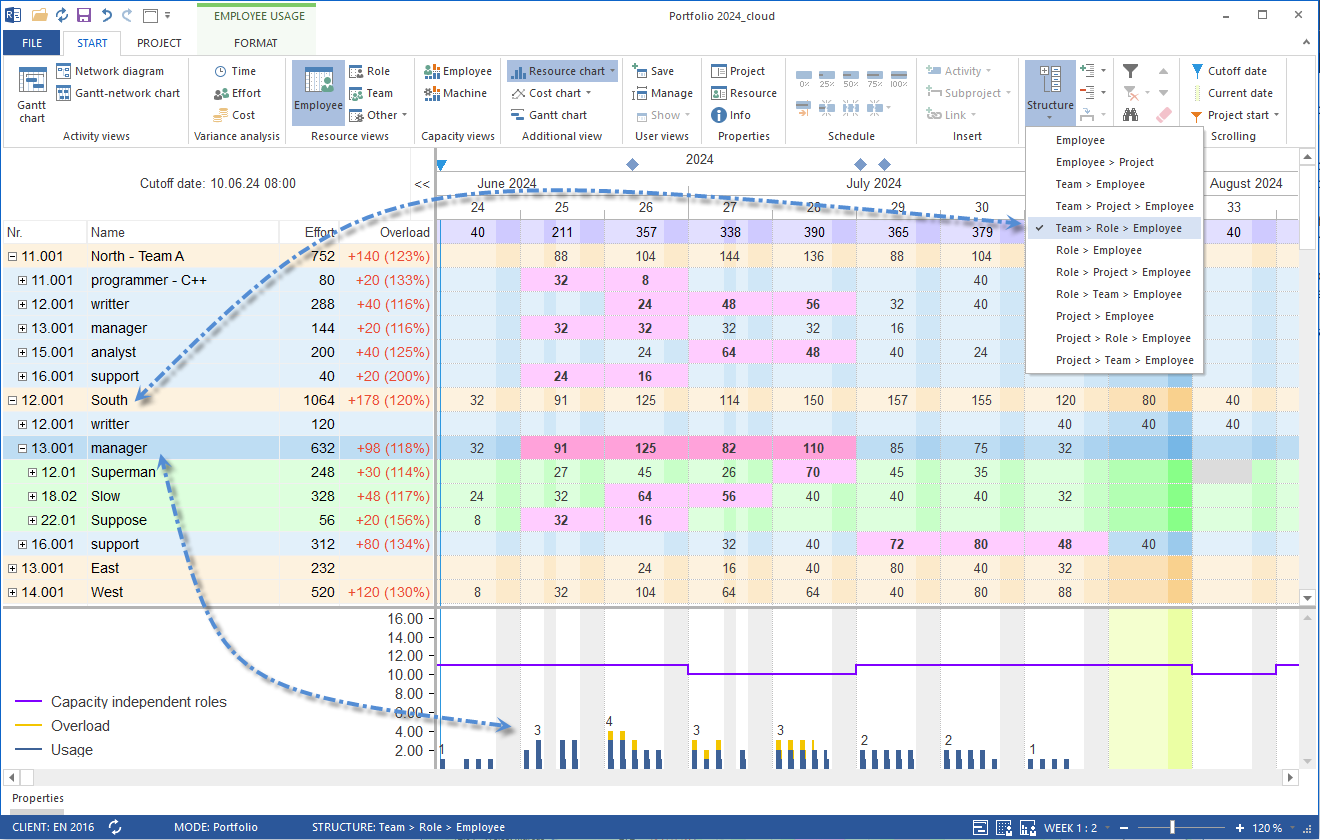Open Info properties
The height and width of the screenshot is (840, 1320).
coord(731,115)
